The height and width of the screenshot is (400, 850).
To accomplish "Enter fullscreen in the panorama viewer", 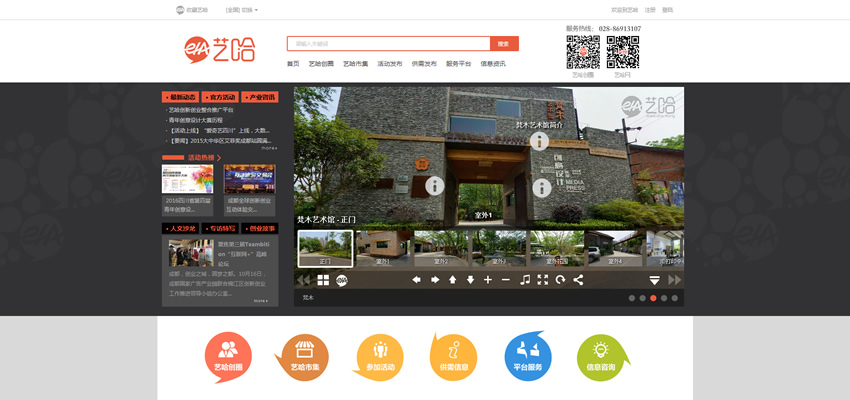I will pyautogui.click(x=543, y=280).
